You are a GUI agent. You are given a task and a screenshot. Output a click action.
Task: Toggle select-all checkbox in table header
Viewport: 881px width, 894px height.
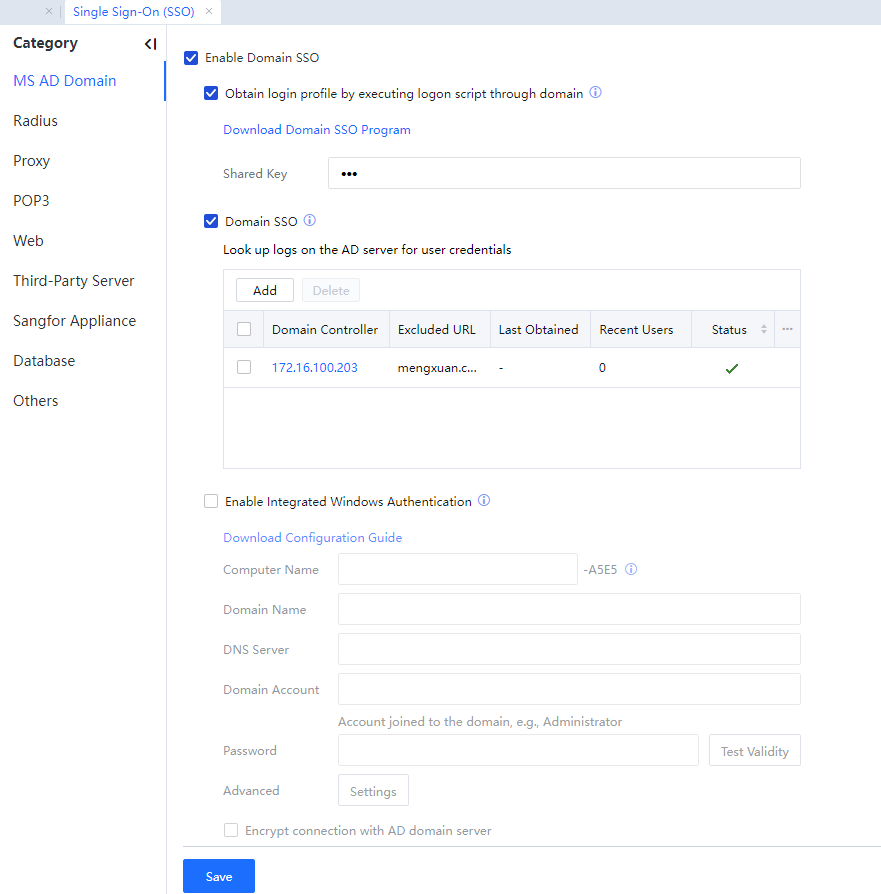coord(244,329)
